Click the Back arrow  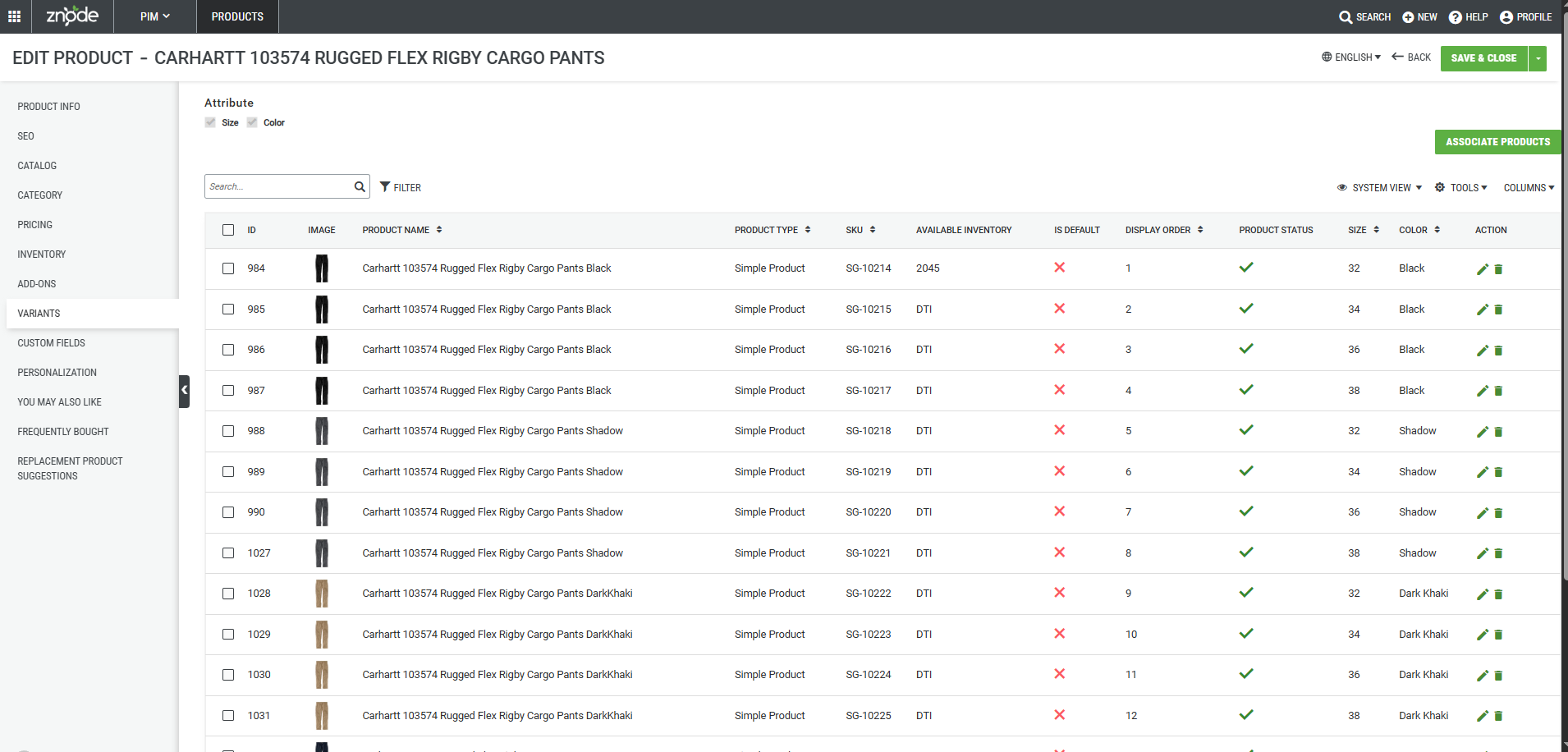click(1411, 57)
